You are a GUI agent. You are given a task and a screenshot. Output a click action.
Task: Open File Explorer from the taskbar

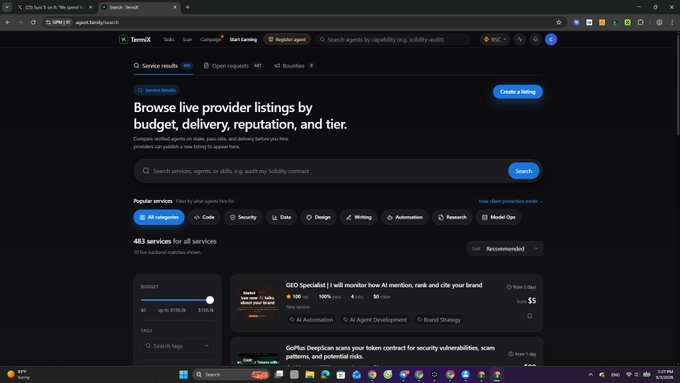(310, 374)
